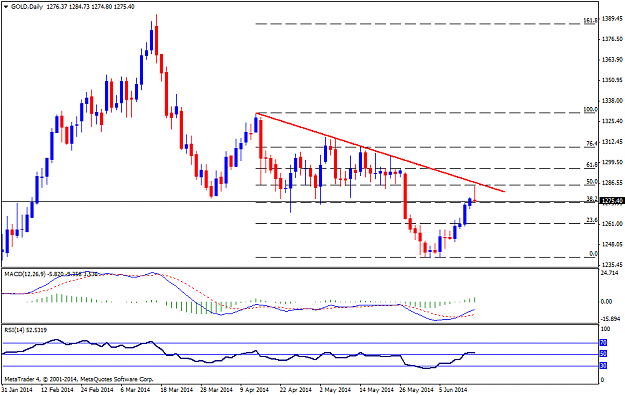625x395 pixels.
Task: Click the 22 Apr 2014 date label
Action: coord(296,389)
